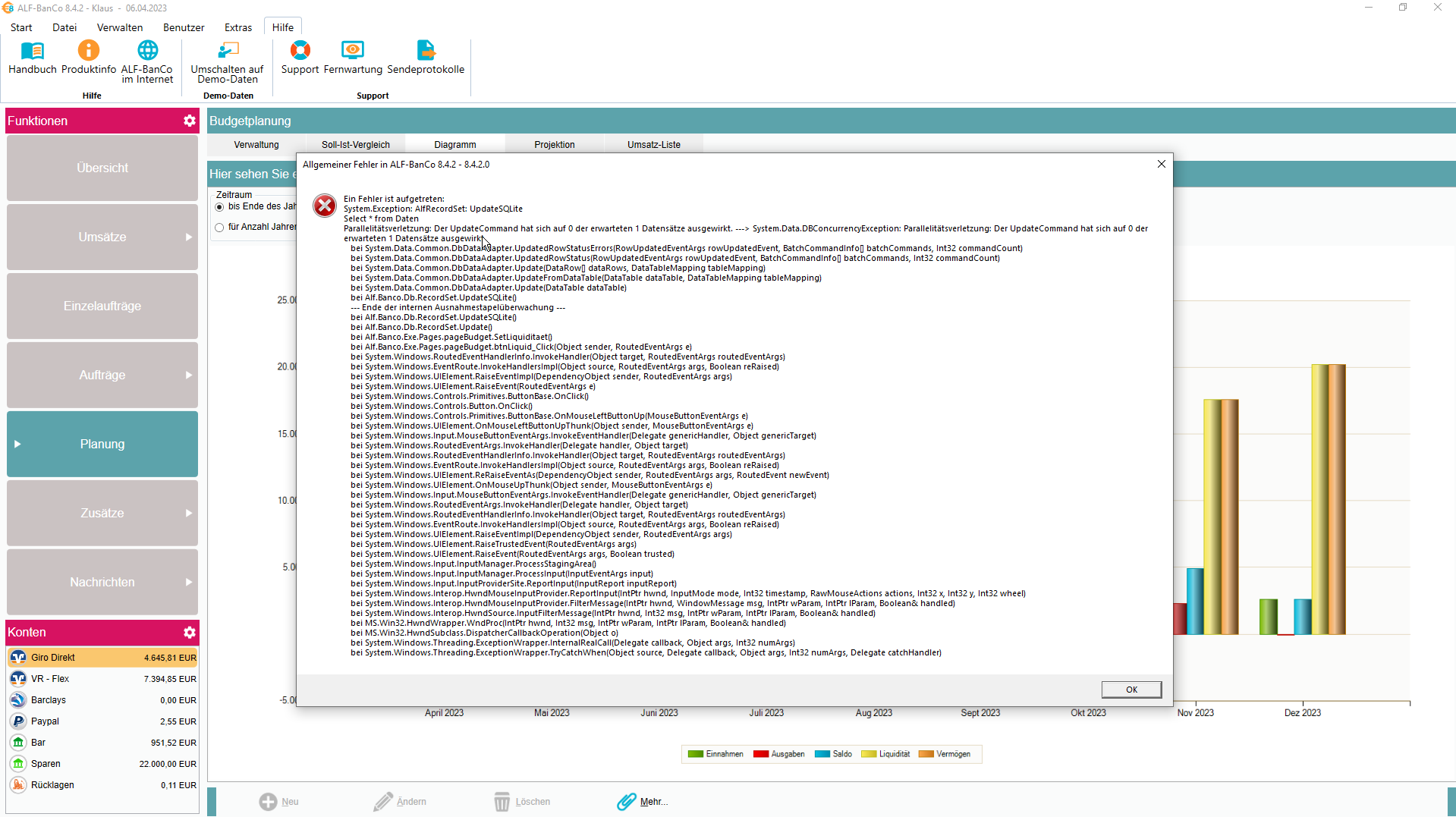Select the Hilfe ribbon tab
The height and width of the screenshot is (817, 1456).
pyautogui.click(x=283, y=27)
